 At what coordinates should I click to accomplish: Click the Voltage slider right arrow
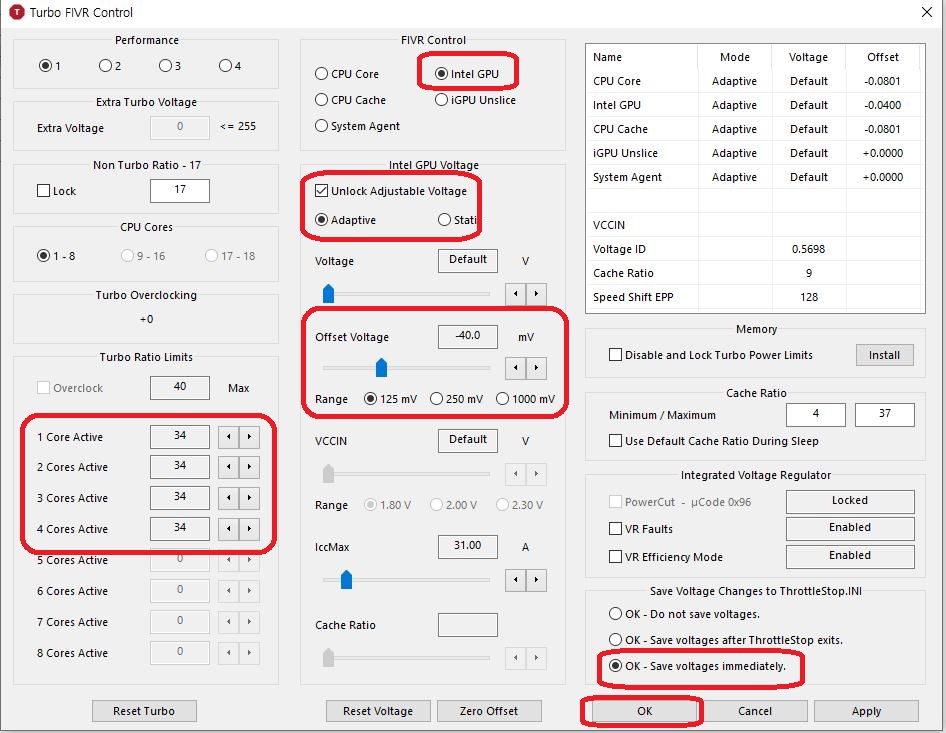tap(536, 294)
